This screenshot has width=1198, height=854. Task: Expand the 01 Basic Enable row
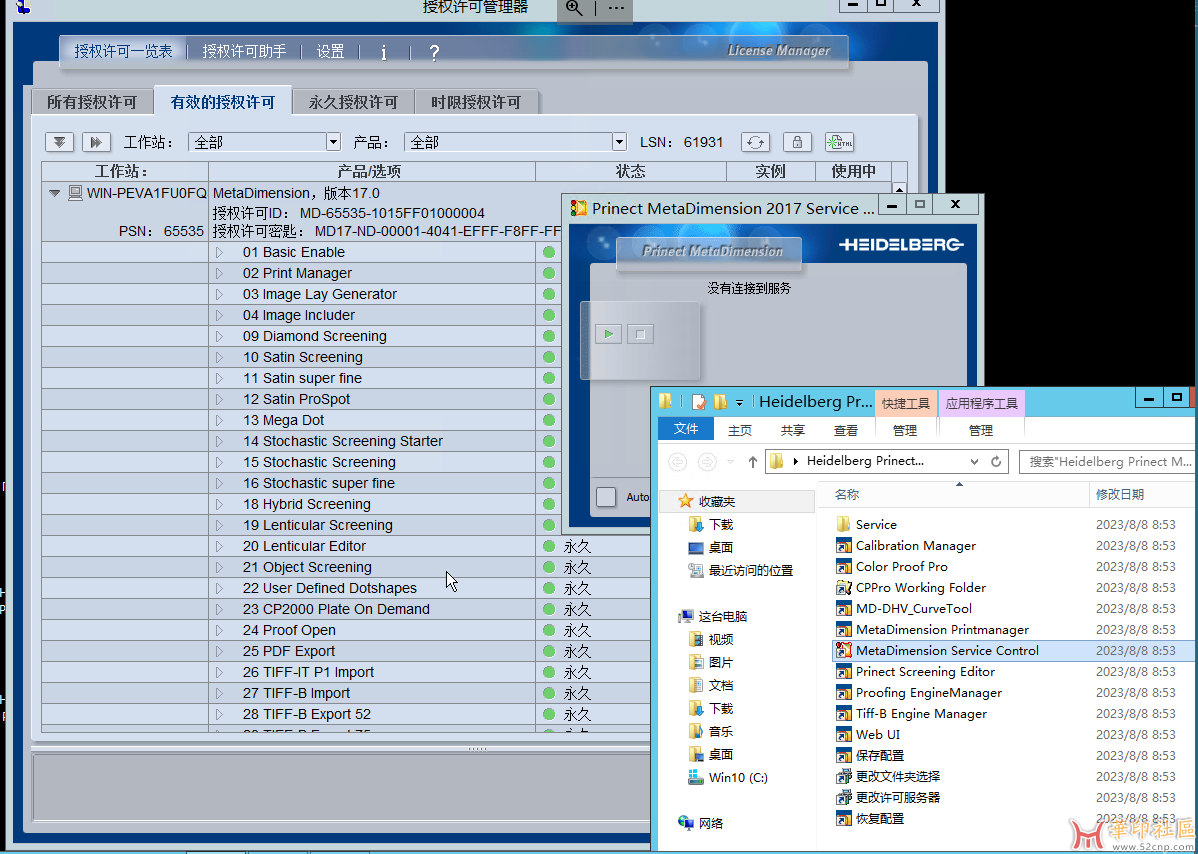coord(220,253)
